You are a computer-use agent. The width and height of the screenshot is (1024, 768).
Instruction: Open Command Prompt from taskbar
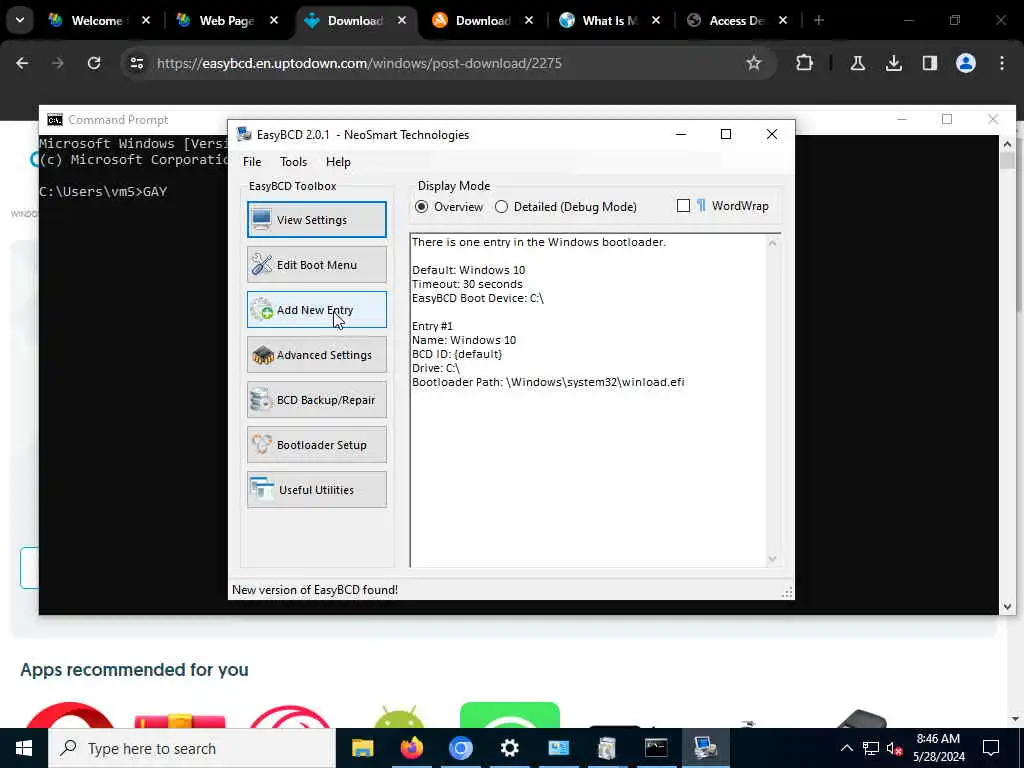click(x=656, y=748)
